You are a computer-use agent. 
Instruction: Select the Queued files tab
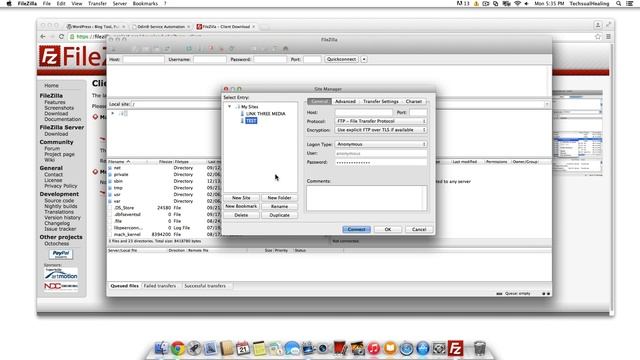[x=124, y=286]
